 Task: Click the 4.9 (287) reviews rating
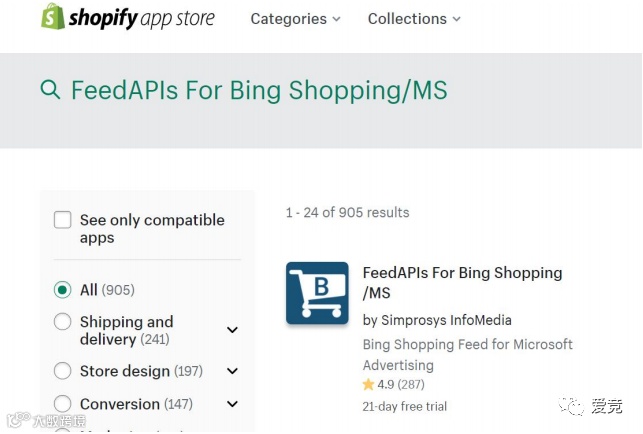400,385
